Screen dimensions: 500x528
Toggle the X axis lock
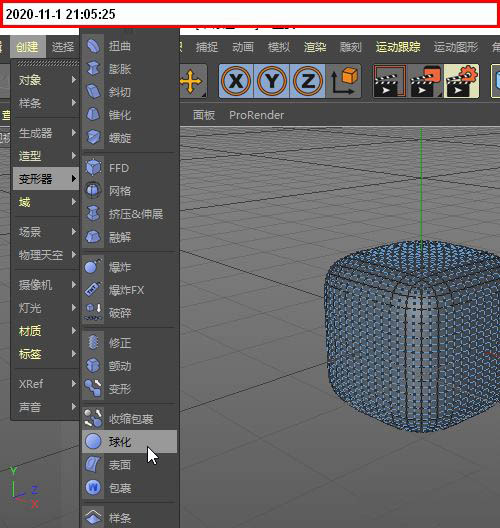coord(236,81)
